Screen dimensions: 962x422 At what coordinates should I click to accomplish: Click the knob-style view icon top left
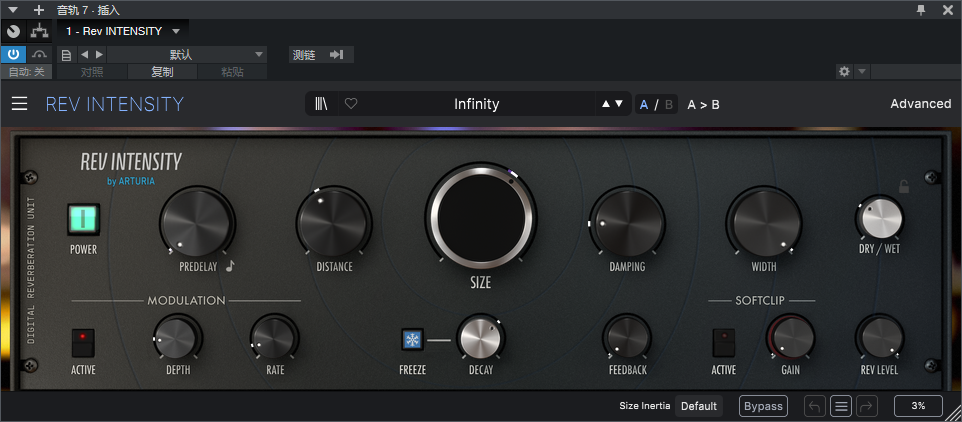click(x=13, y=31)
